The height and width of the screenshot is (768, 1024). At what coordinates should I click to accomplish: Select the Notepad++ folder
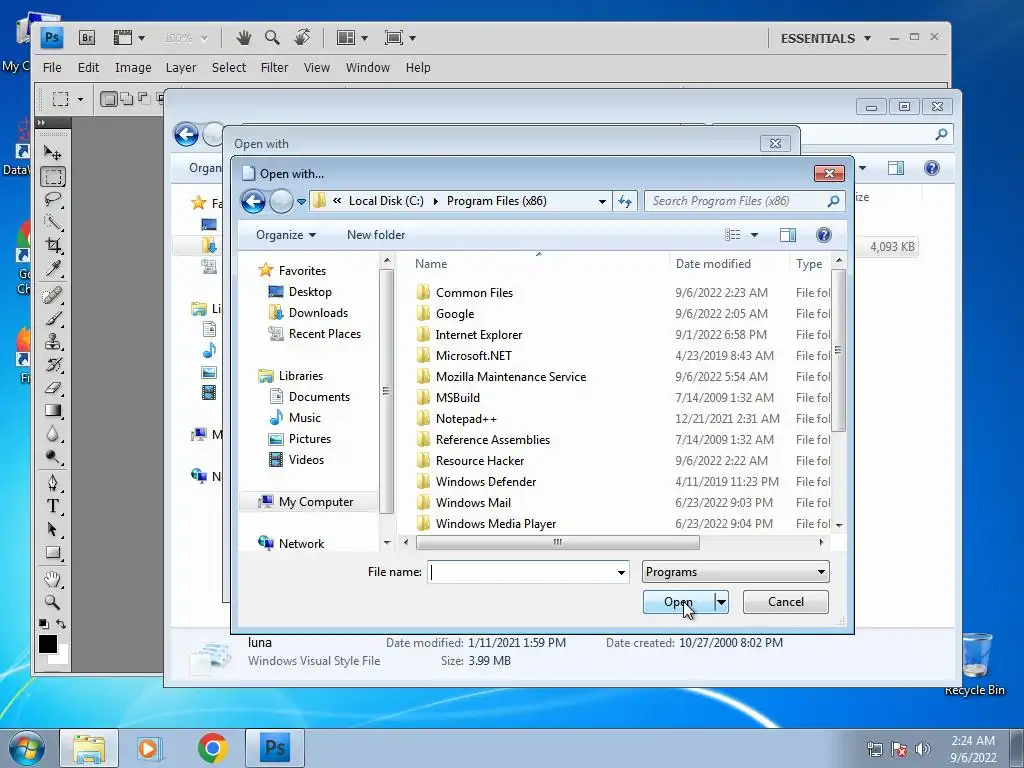tap(466, 419)
